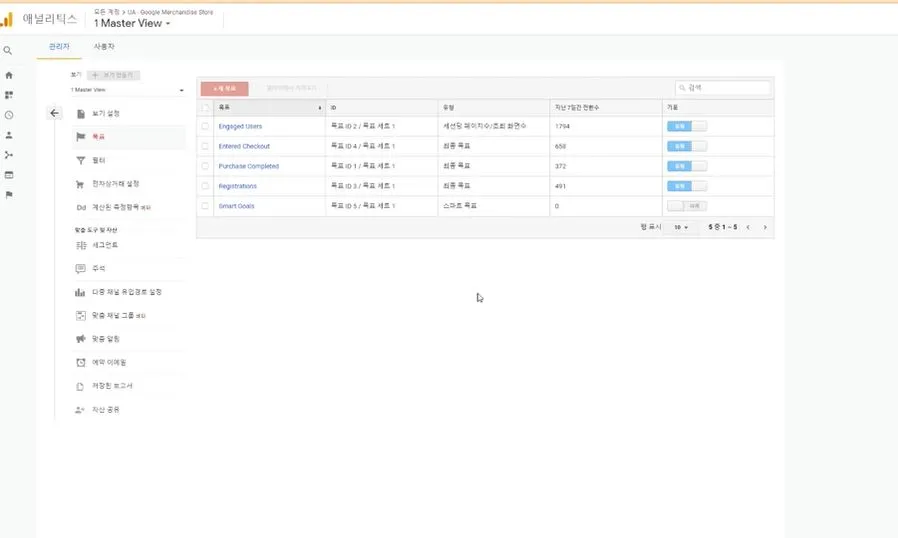Check the Entered Checkout row checkbox
Viewport: 898px width, 538px height.
205,146
